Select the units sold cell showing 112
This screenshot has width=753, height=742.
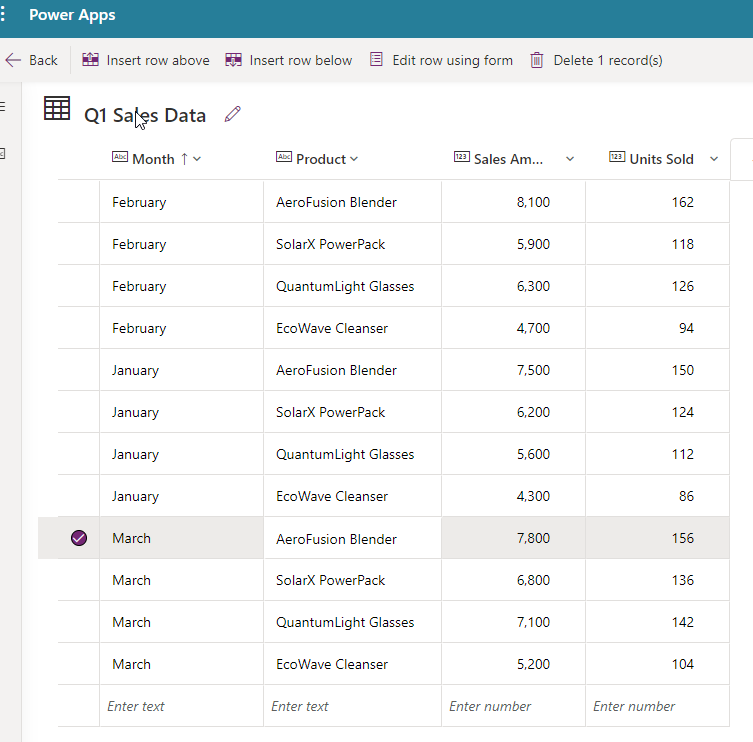(x=657, y=454)
